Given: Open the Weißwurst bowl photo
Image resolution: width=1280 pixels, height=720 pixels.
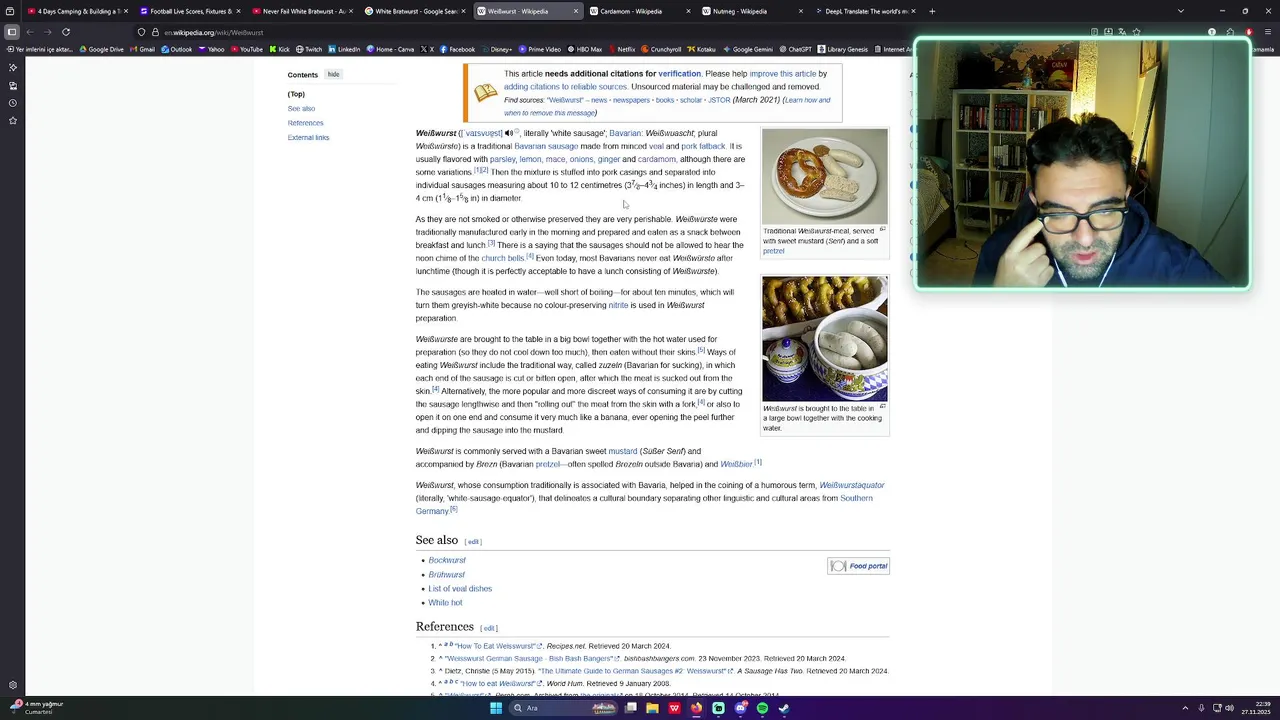Looking at the screenshot, I should pos(824,339).
